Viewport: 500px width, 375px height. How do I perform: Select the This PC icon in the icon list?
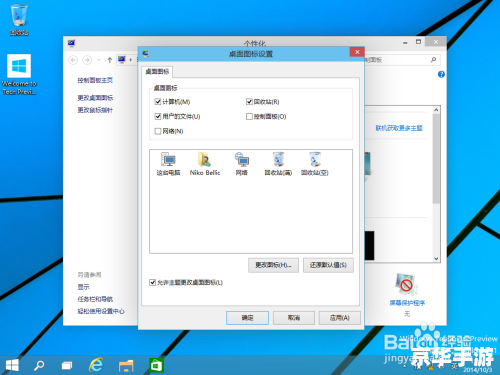pyautogui.click(x=168, y=163)
